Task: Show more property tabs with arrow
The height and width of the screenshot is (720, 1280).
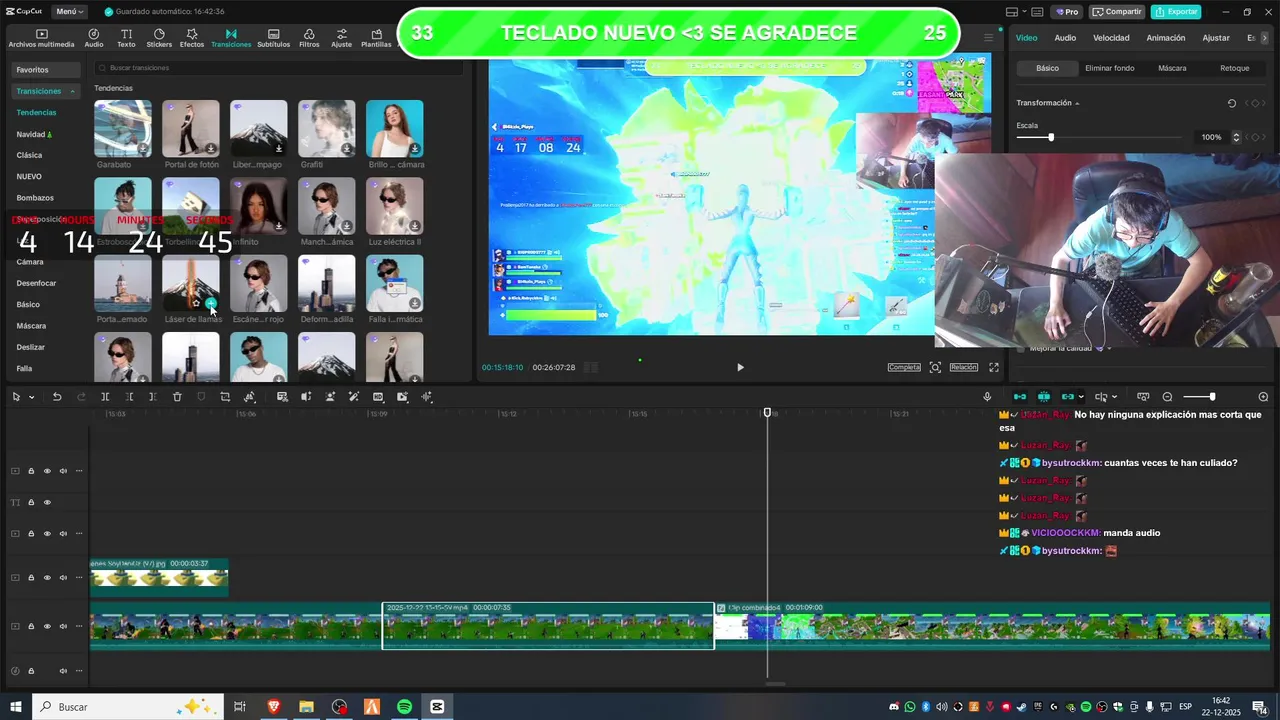Action: [1267, 38]
